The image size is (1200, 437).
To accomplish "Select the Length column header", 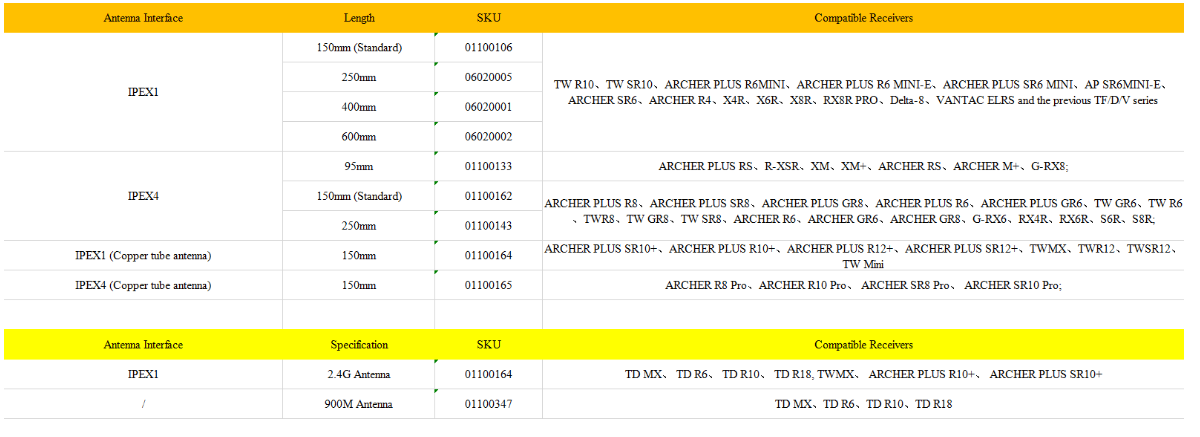I will point(359,18).
